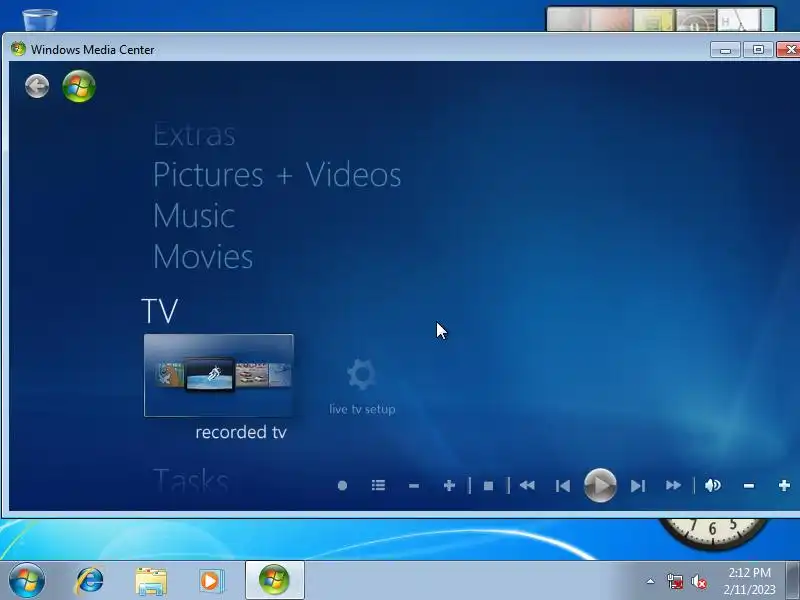Launch Internet Explorer from taskbar
800x600 pixels.
coord(89,581)
